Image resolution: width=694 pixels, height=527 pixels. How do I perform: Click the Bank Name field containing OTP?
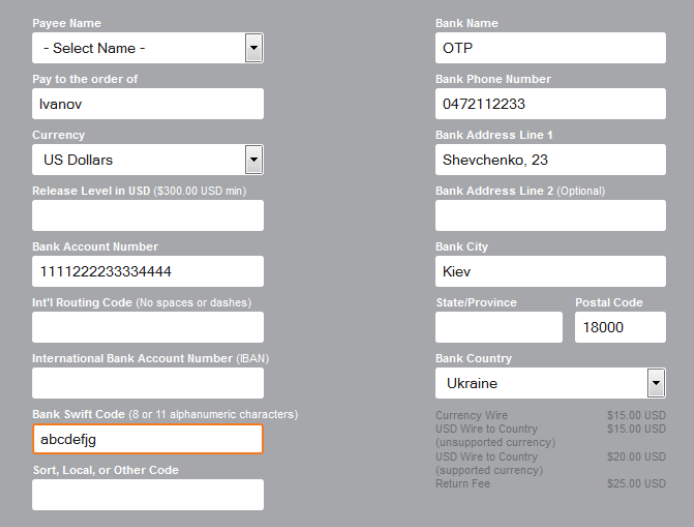pyautogui.click(x=550, y=48)
